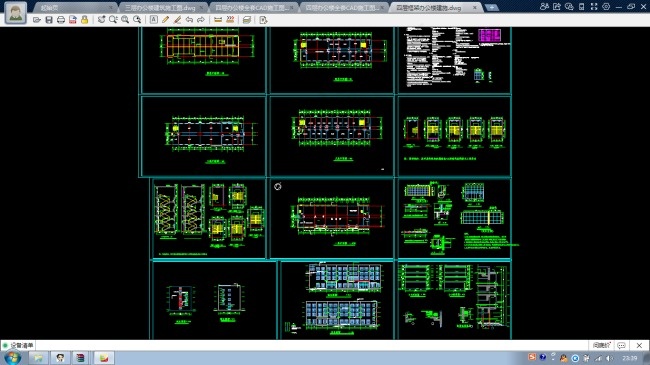Image resolution: width=650 pixels, height=365 pixels.
Task: Choose the ruler measure tool
Action: [218, 19]
